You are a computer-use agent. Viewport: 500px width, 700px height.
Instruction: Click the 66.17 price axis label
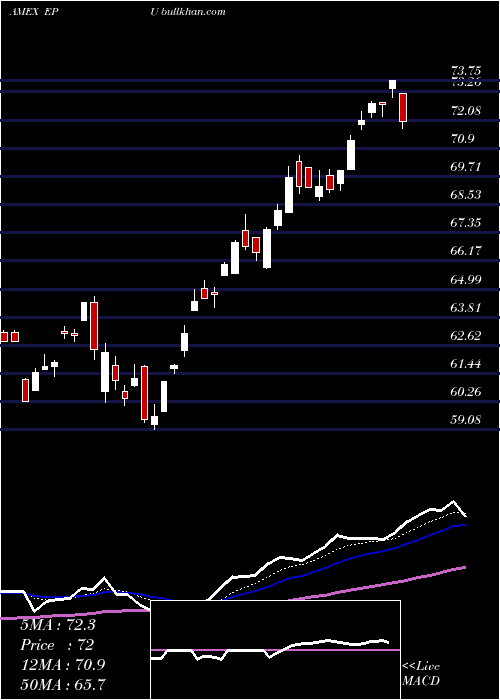467,250
